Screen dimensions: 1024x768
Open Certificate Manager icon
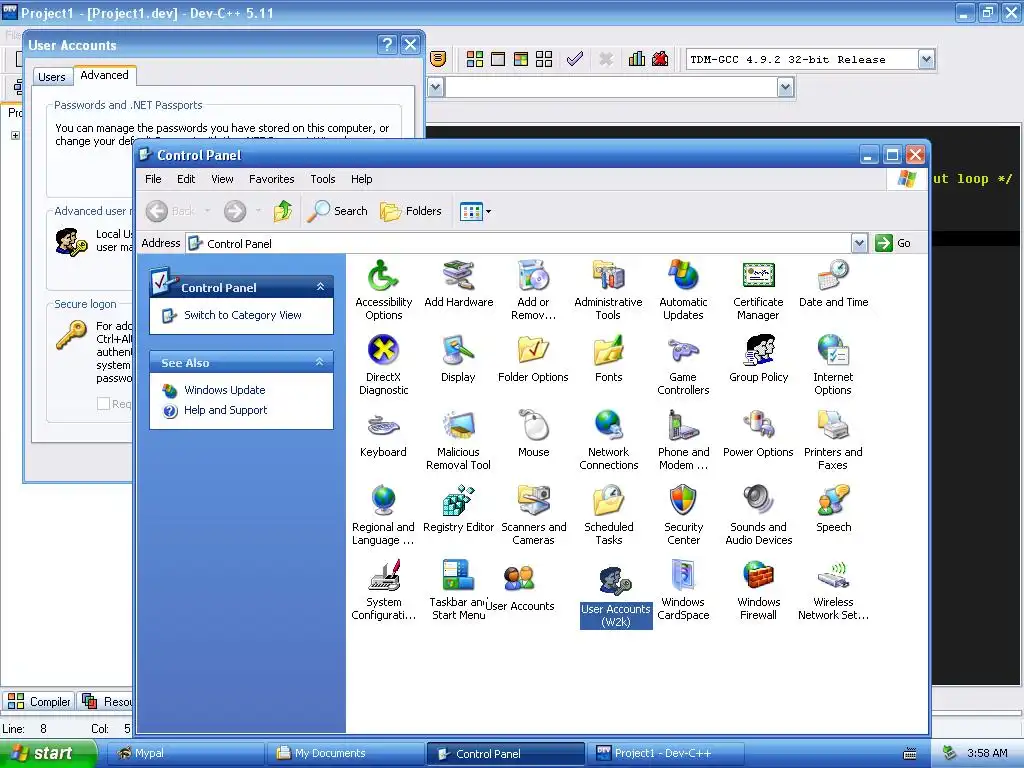coord(758,290)
